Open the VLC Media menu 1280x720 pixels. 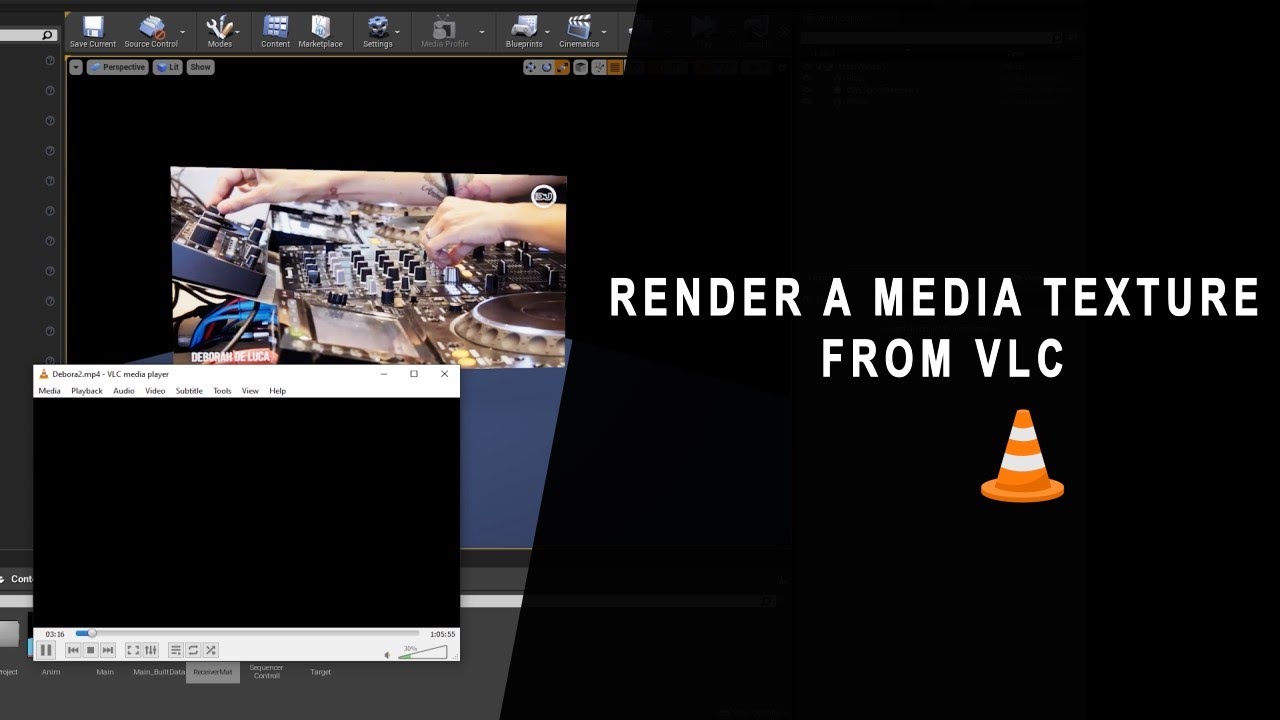(x=49, y=391)
